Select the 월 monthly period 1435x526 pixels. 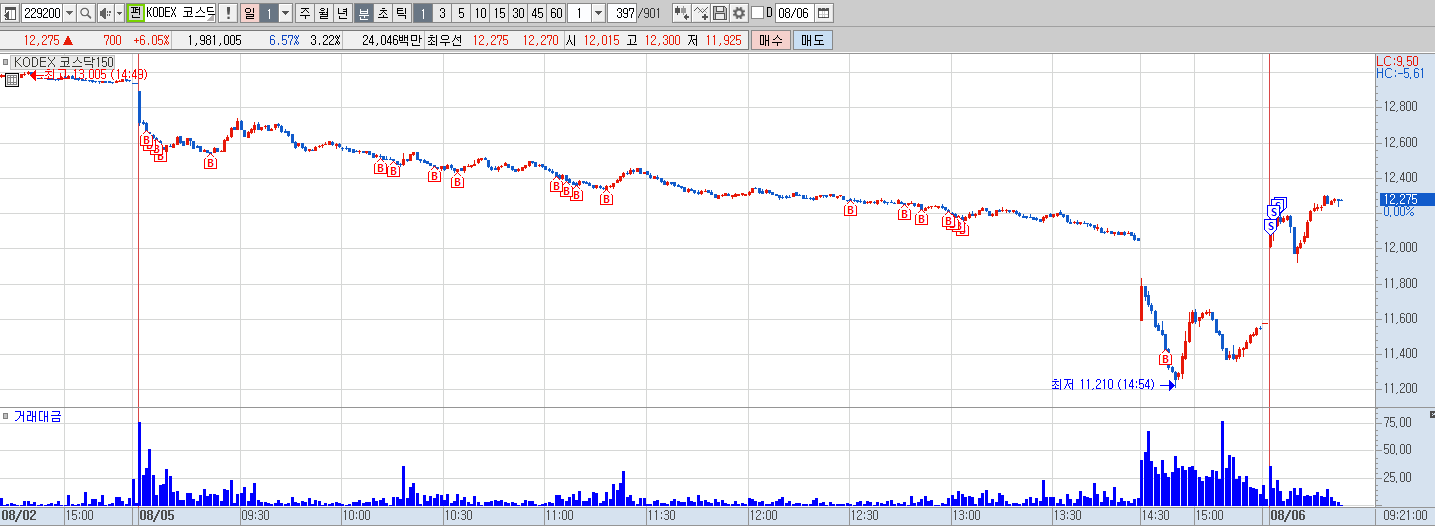[x=324, y=13]
